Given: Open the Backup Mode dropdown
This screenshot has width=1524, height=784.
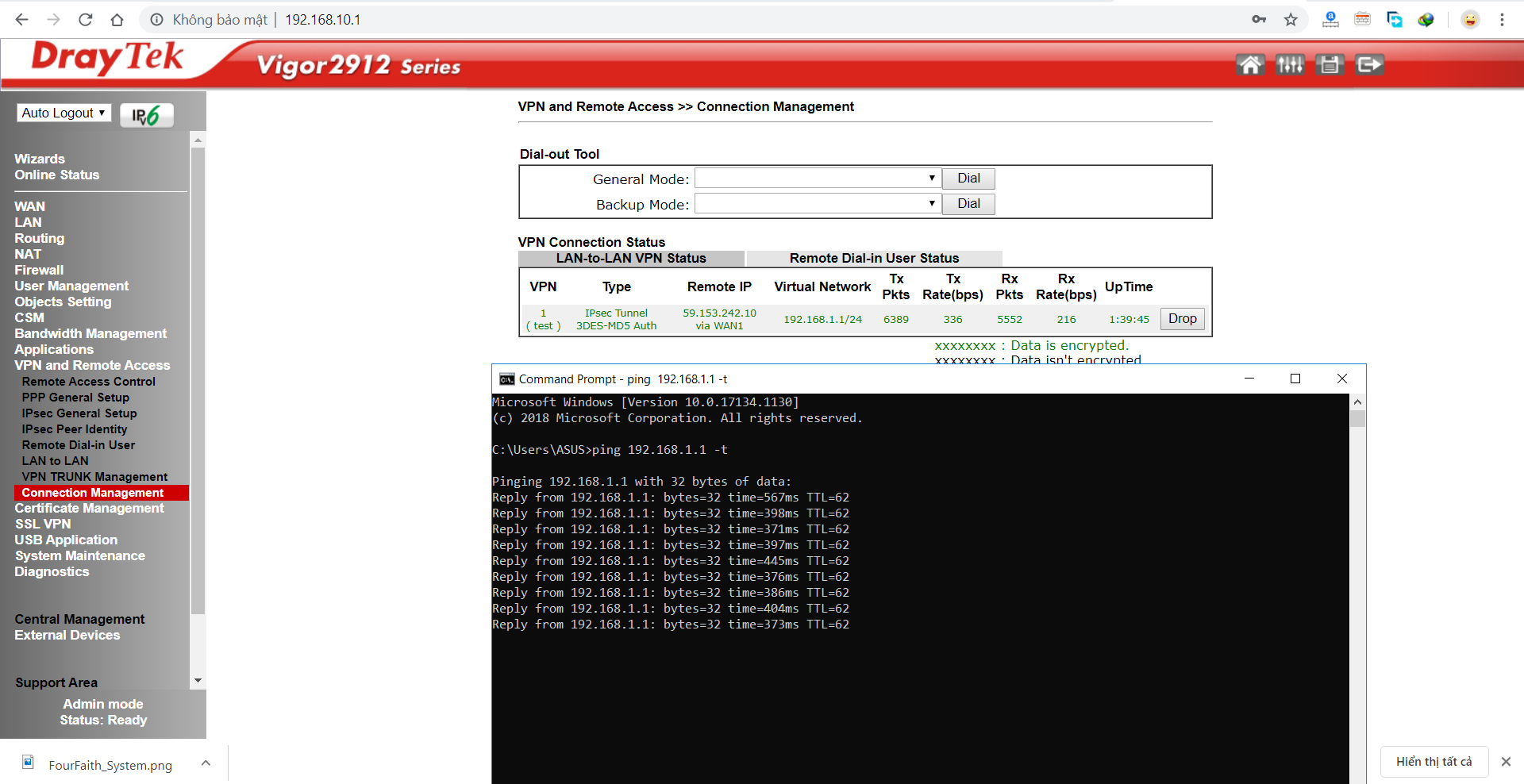Looking at the screenshot, I should [x=818, y=204].
